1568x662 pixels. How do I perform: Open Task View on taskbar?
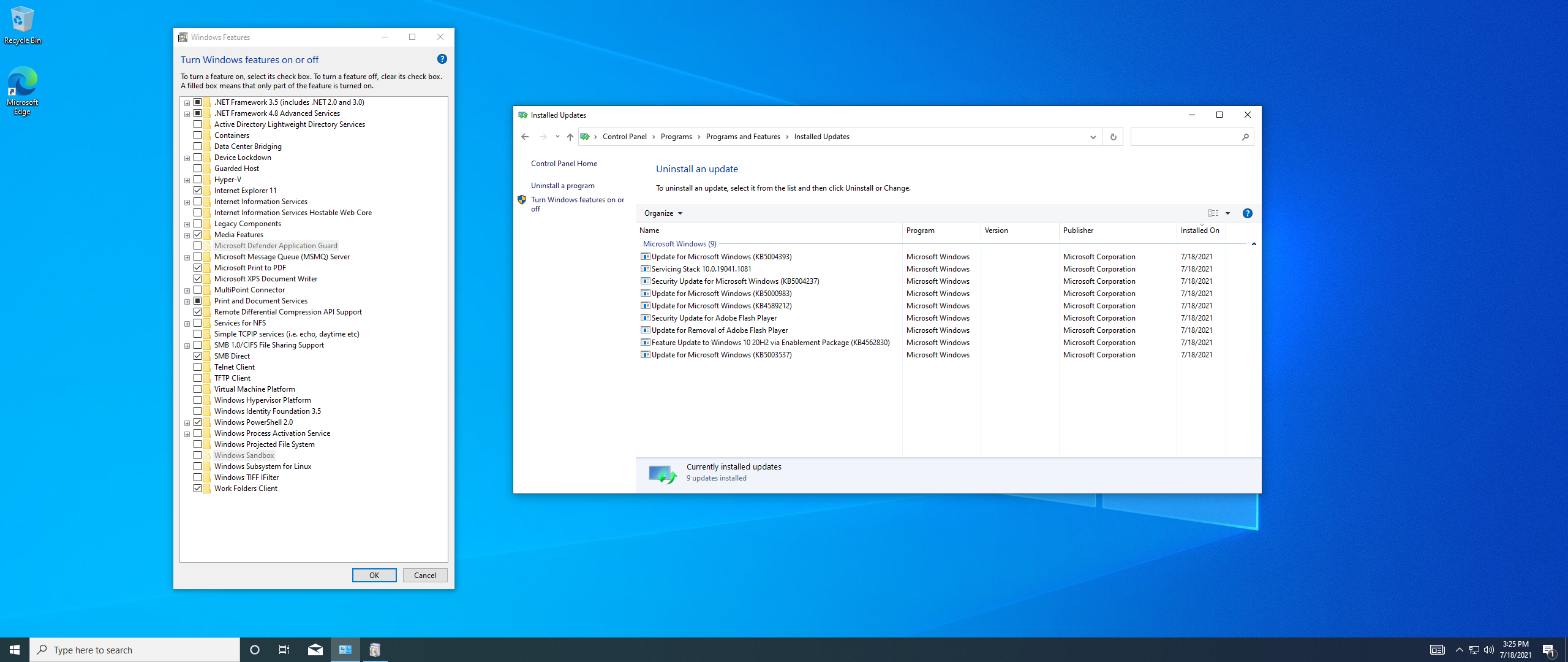pyautogui.click(x=284, y=650)
